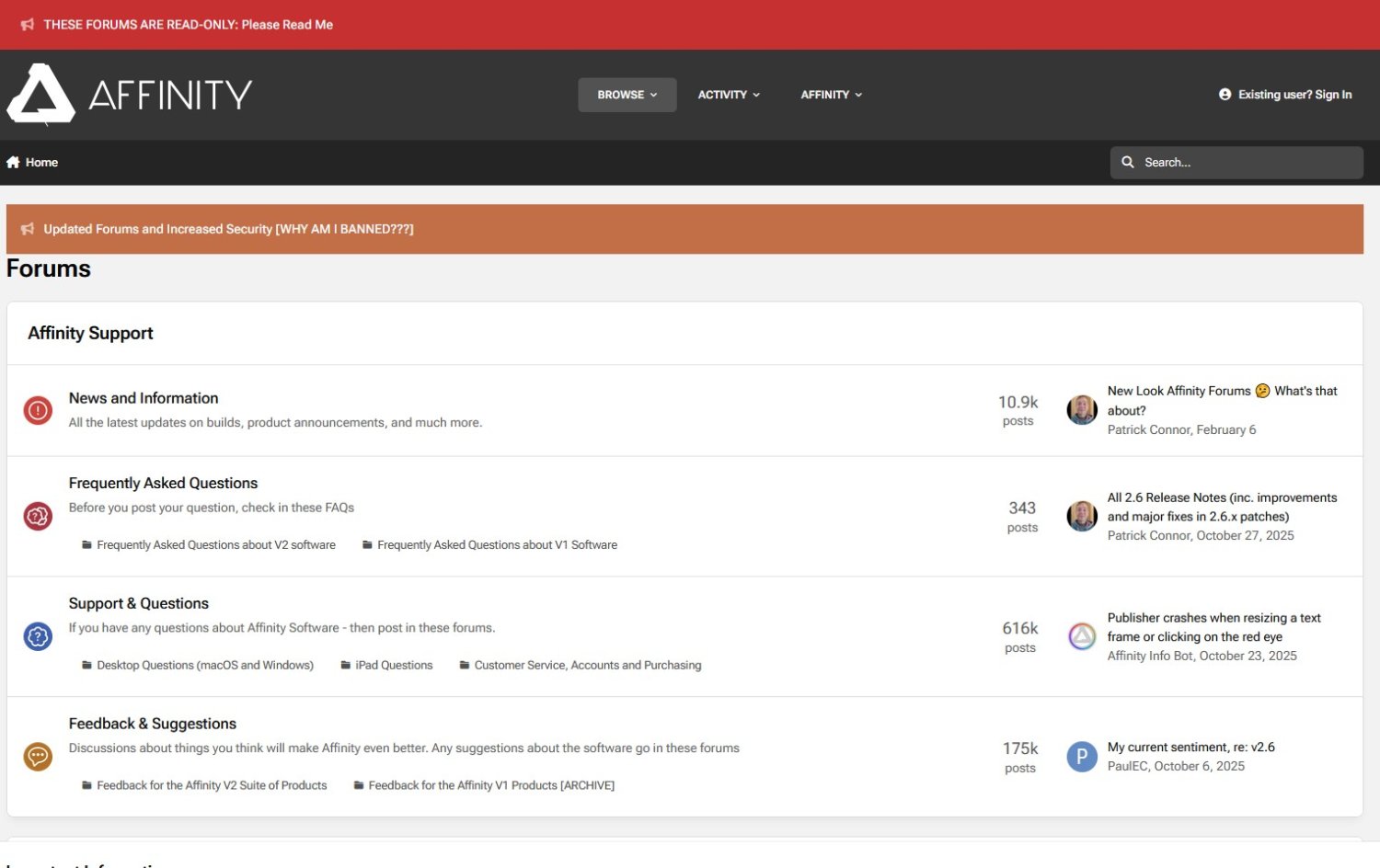Image resolution: width=1380 pixels, height=868 pixels.
Task: Click Affinity Info Bot avatar
Action: click(1082, 636)
